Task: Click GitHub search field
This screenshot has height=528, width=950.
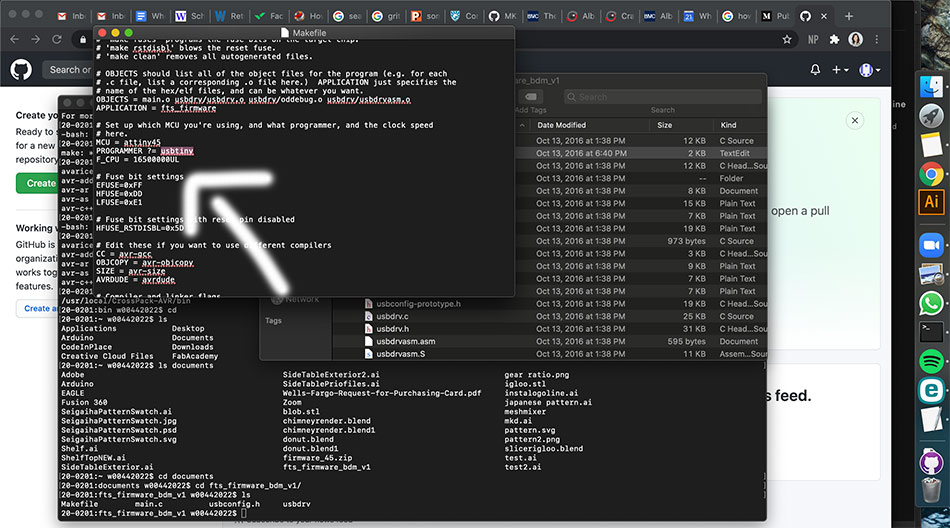Action: pyautogui.click(x=68, y=70)
